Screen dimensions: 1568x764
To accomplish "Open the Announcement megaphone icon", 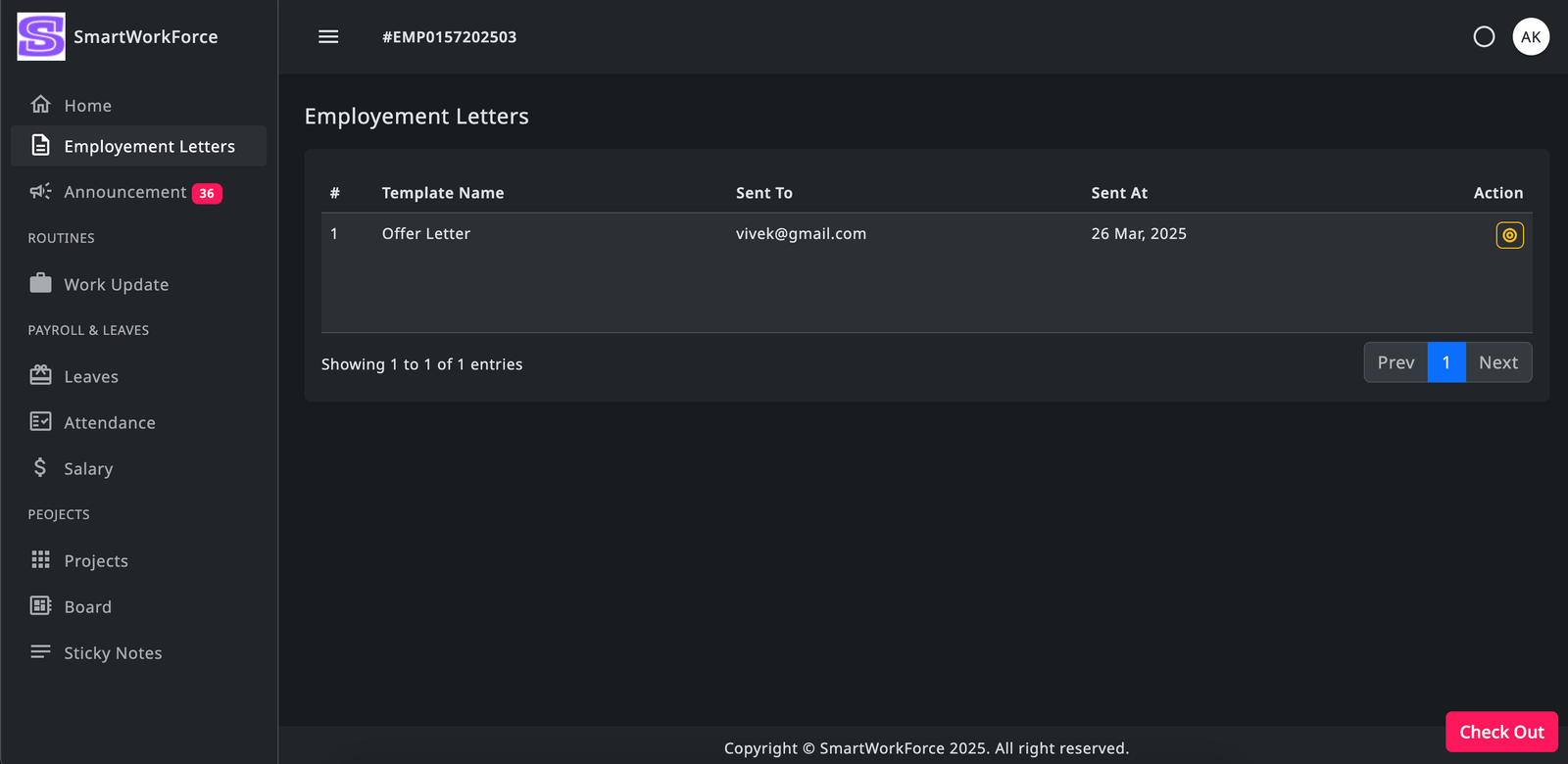I will pyautogui.click(x=40, y=192).
